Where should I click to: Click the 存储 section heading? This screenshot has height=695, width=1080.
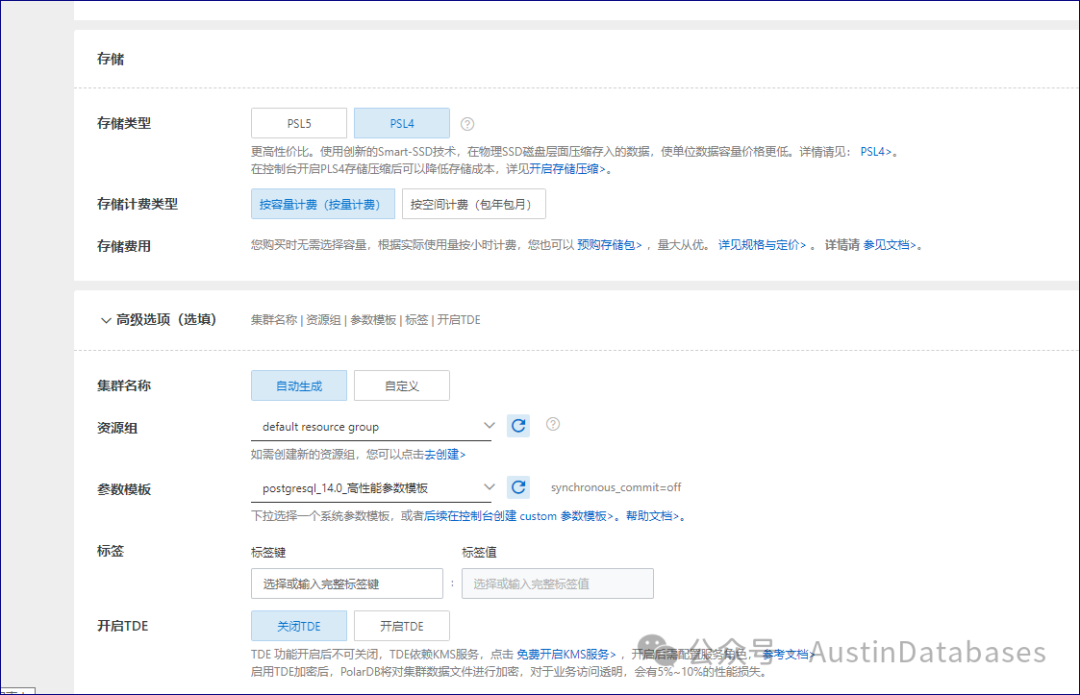(110, 59)
